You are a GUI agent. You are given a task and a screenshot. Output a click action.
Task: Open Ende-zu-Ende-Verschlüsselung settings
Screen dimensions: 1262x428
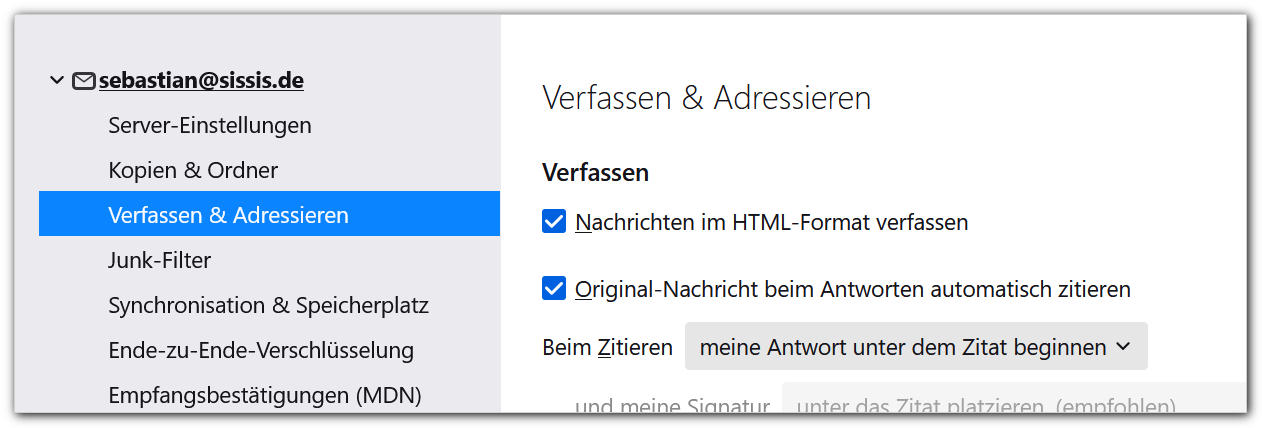click(261, 350)
